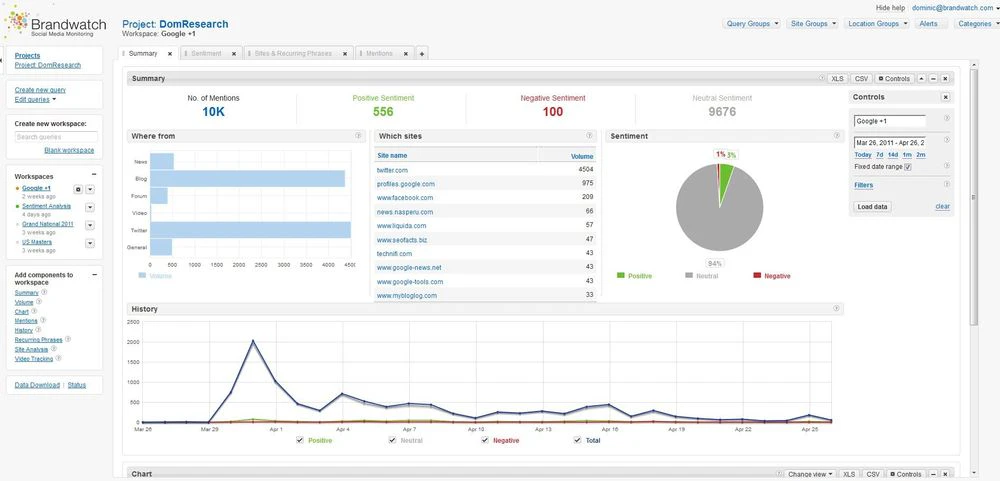Expand the Edit queries dropdown

pos(35,100)
